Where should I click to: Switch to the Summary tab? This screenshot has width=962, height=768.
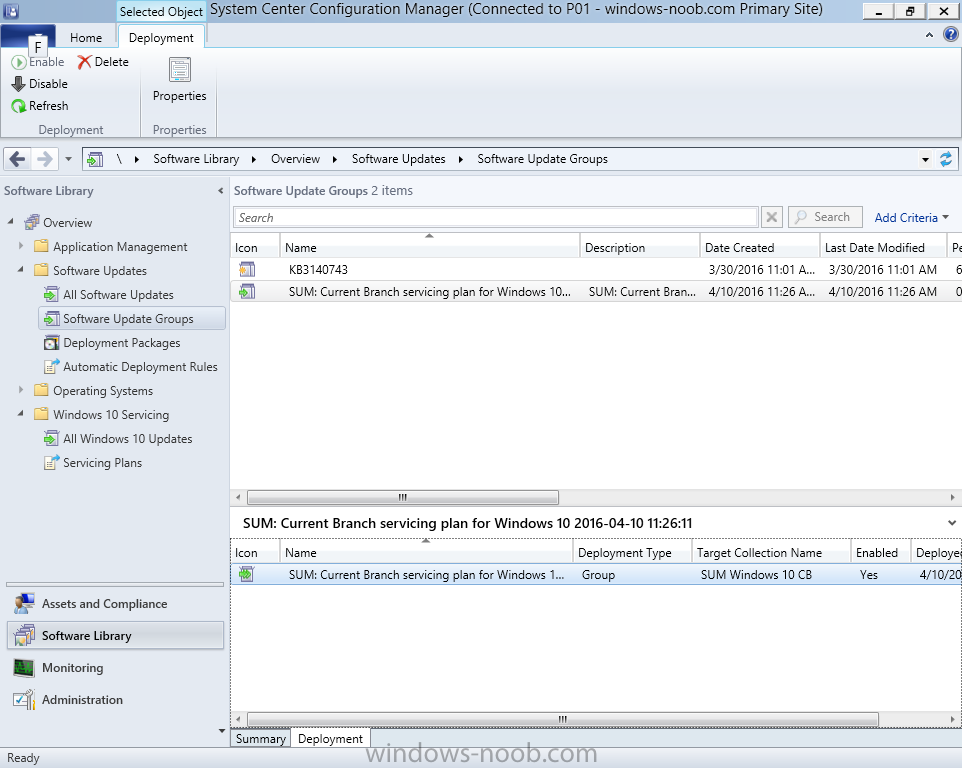261,739
